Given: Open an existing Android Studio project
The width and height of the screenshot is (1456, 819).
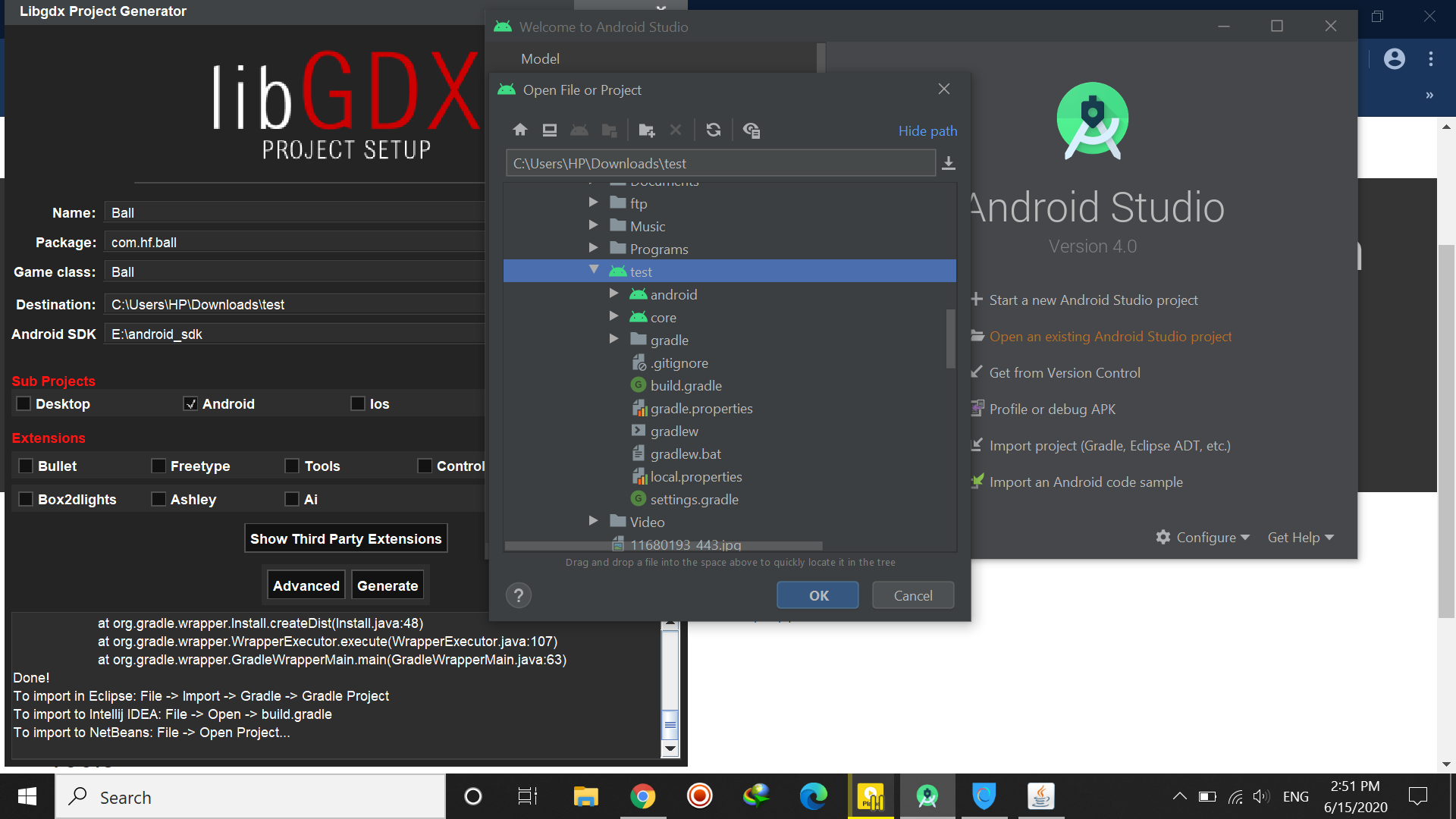Looking at the screenshot, I should pyautogui.click(x=1109, y=336).
